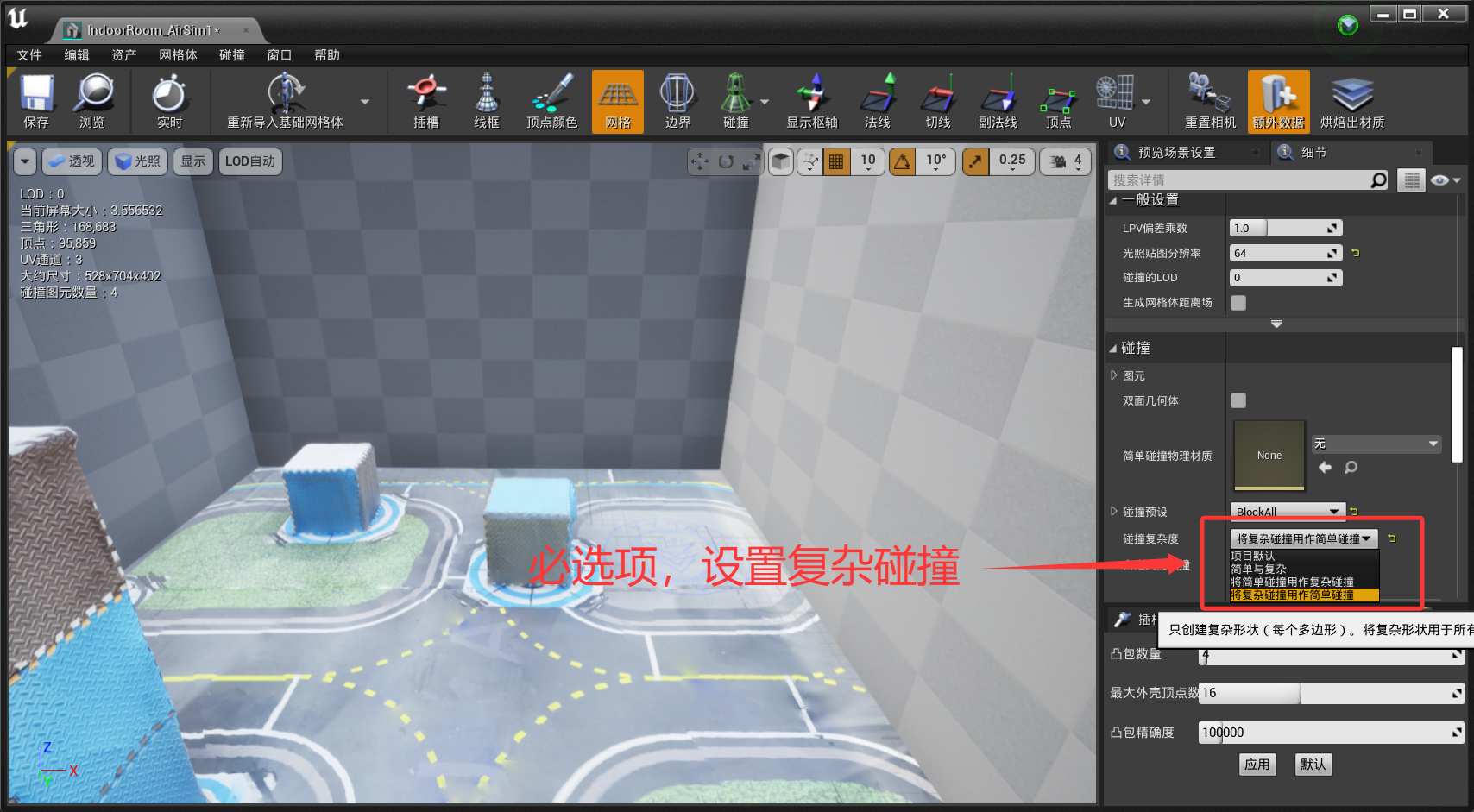This screenshot has width=1474, height=812.
Task: Select 项目默认 collision complexity option
Action: click(1304, 557)
